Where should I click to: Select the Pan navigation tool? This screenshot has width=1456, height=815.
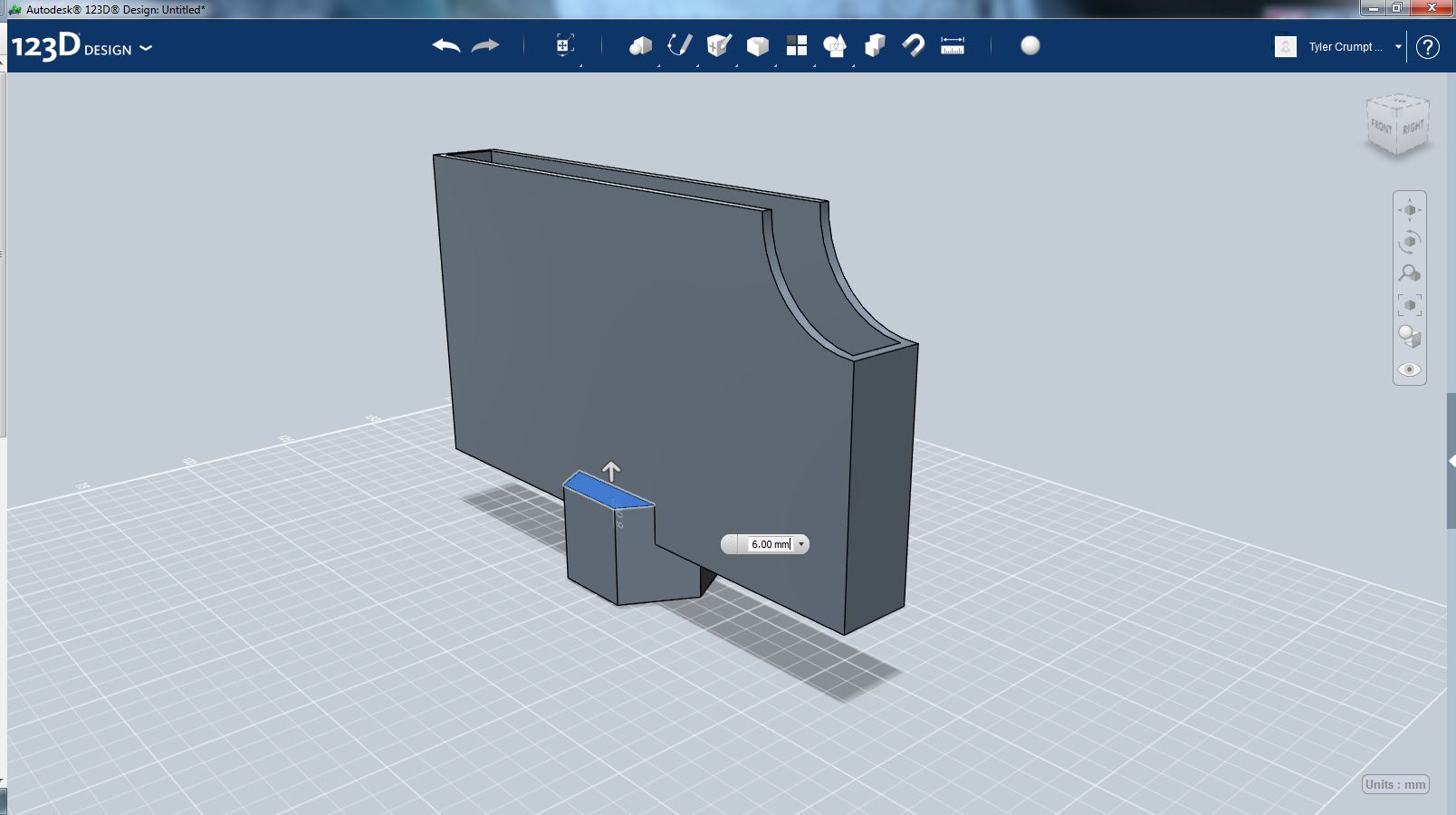1410,210
